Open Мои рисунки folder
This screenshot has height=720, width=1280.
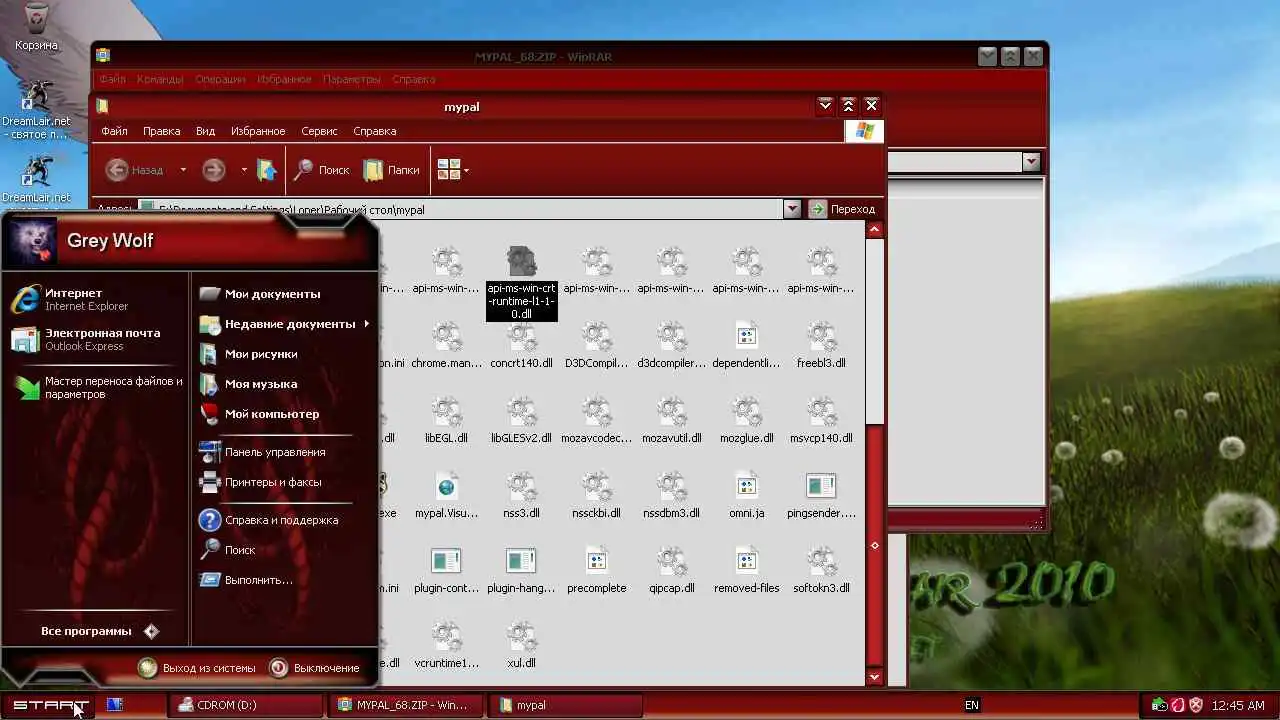coord(248,354)
